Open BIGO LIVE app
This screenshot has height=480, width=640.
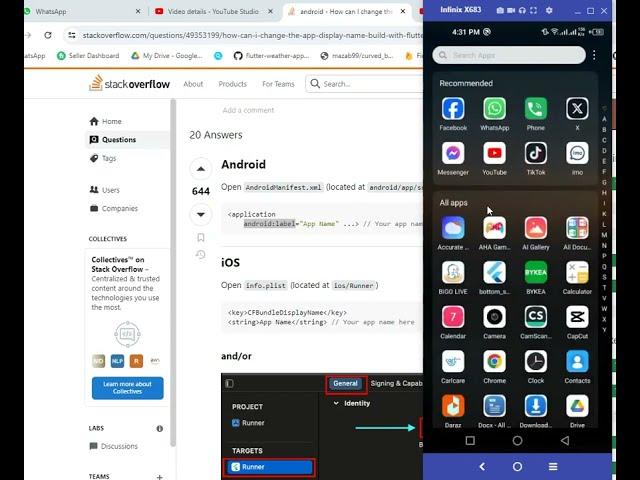pyautogui.click(x=453, y=272)
